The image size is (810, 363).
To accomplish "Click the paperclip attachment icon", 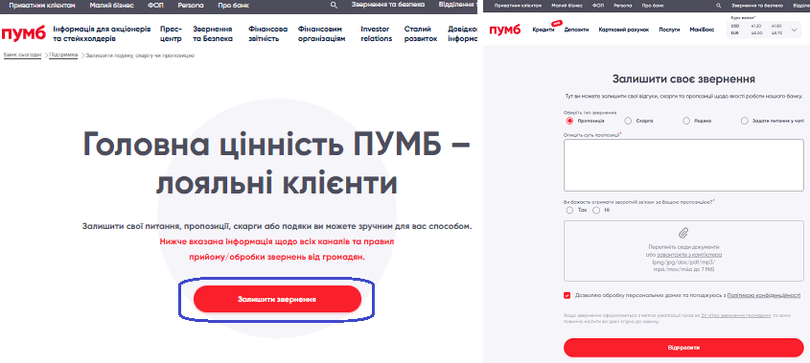I will point(684,233).
